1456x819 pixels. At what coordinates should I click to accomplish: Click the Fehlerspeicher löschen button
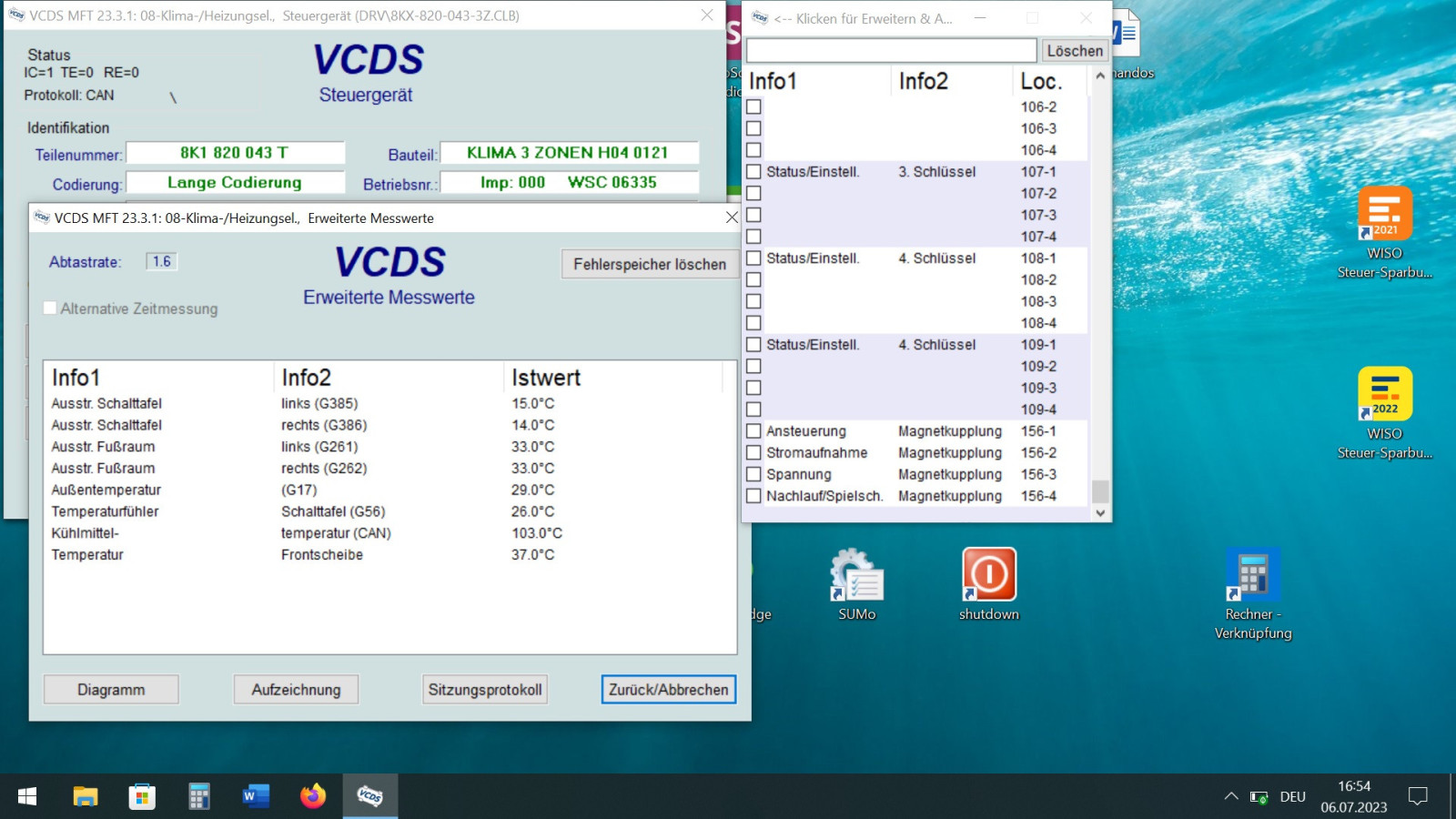[649, 264]
